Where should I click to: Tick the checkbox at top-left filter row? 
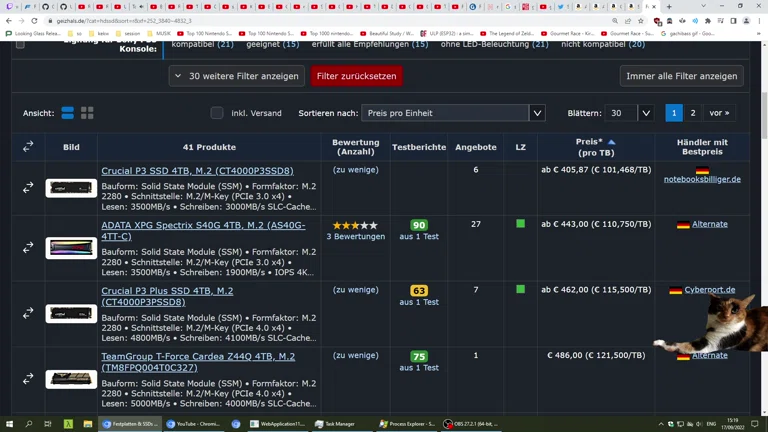[20, 44]
